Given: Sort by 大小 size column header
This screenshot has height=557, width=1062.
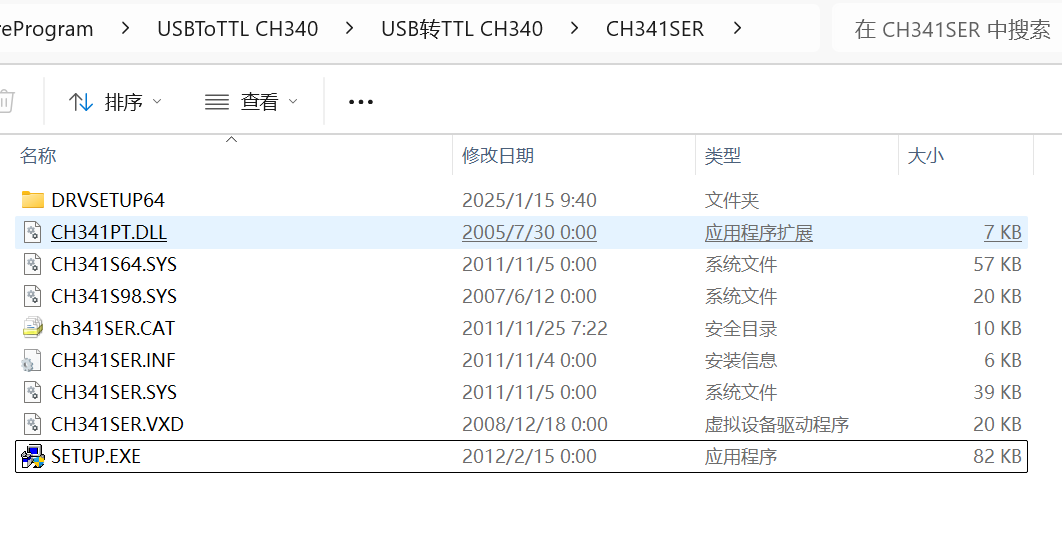Looking at the screenshot, I should point(925,155).
